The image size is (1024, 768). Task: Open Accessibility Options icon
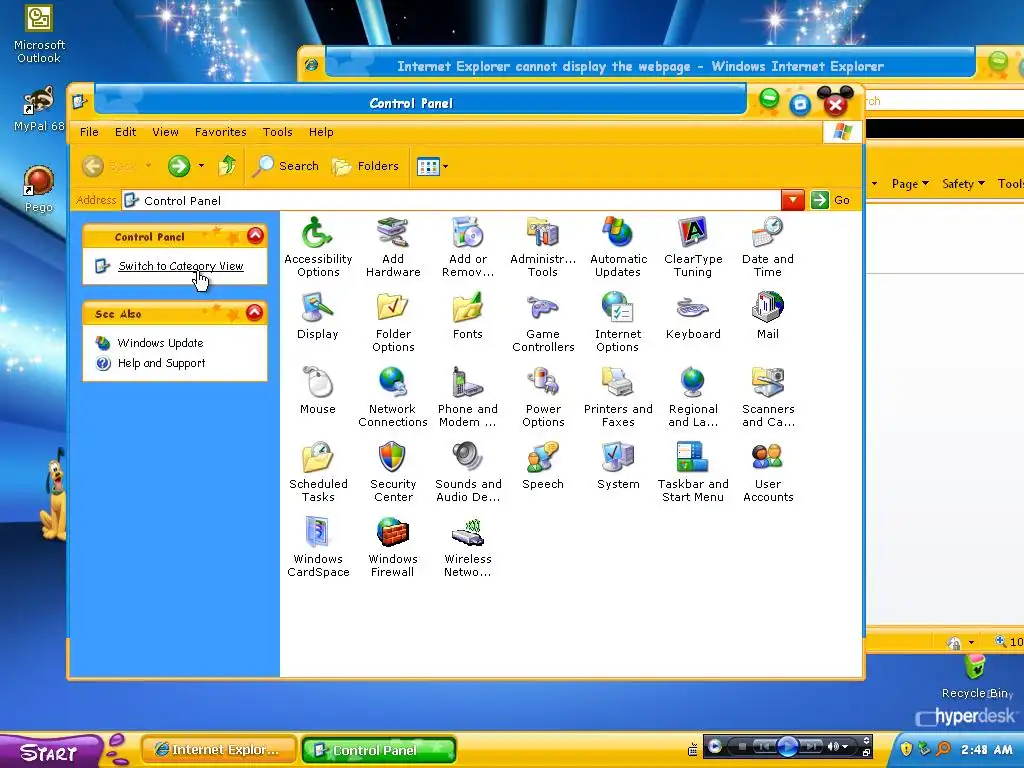pyautogui.click(x=317, y=246)
